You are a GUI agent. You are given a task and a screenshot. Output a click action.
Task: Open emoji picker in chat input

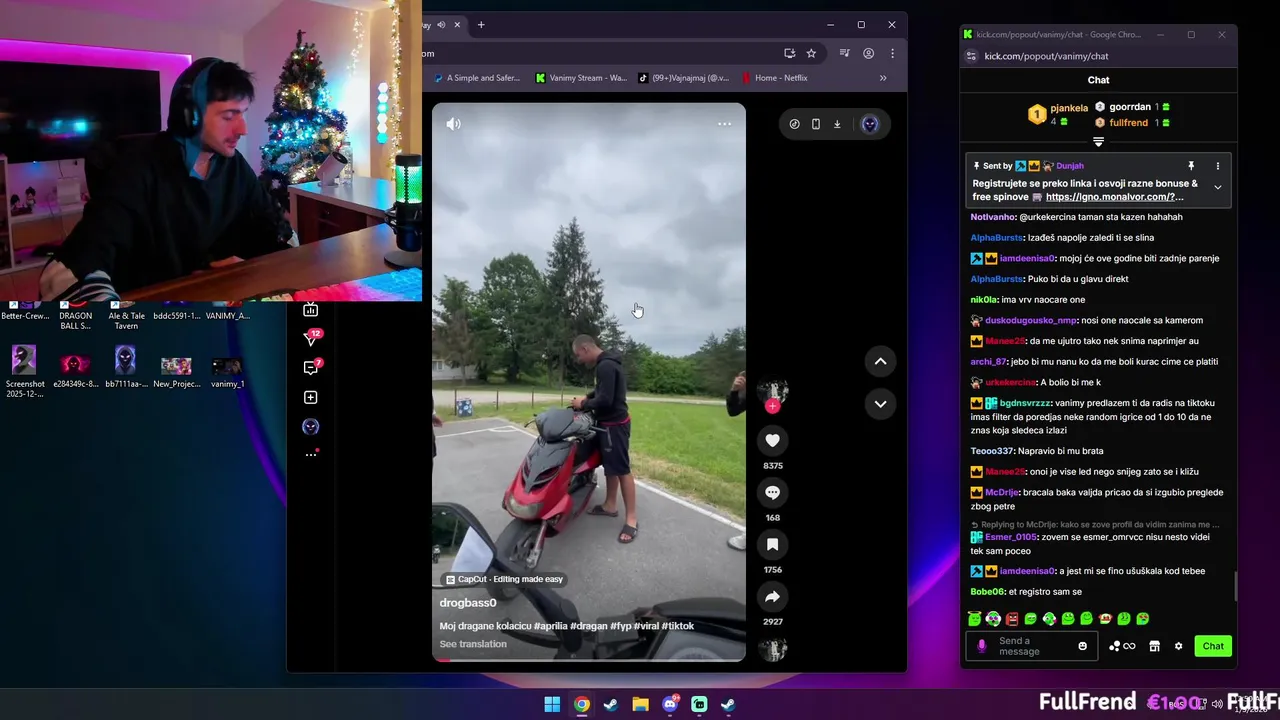click(x=1082, y=646)
